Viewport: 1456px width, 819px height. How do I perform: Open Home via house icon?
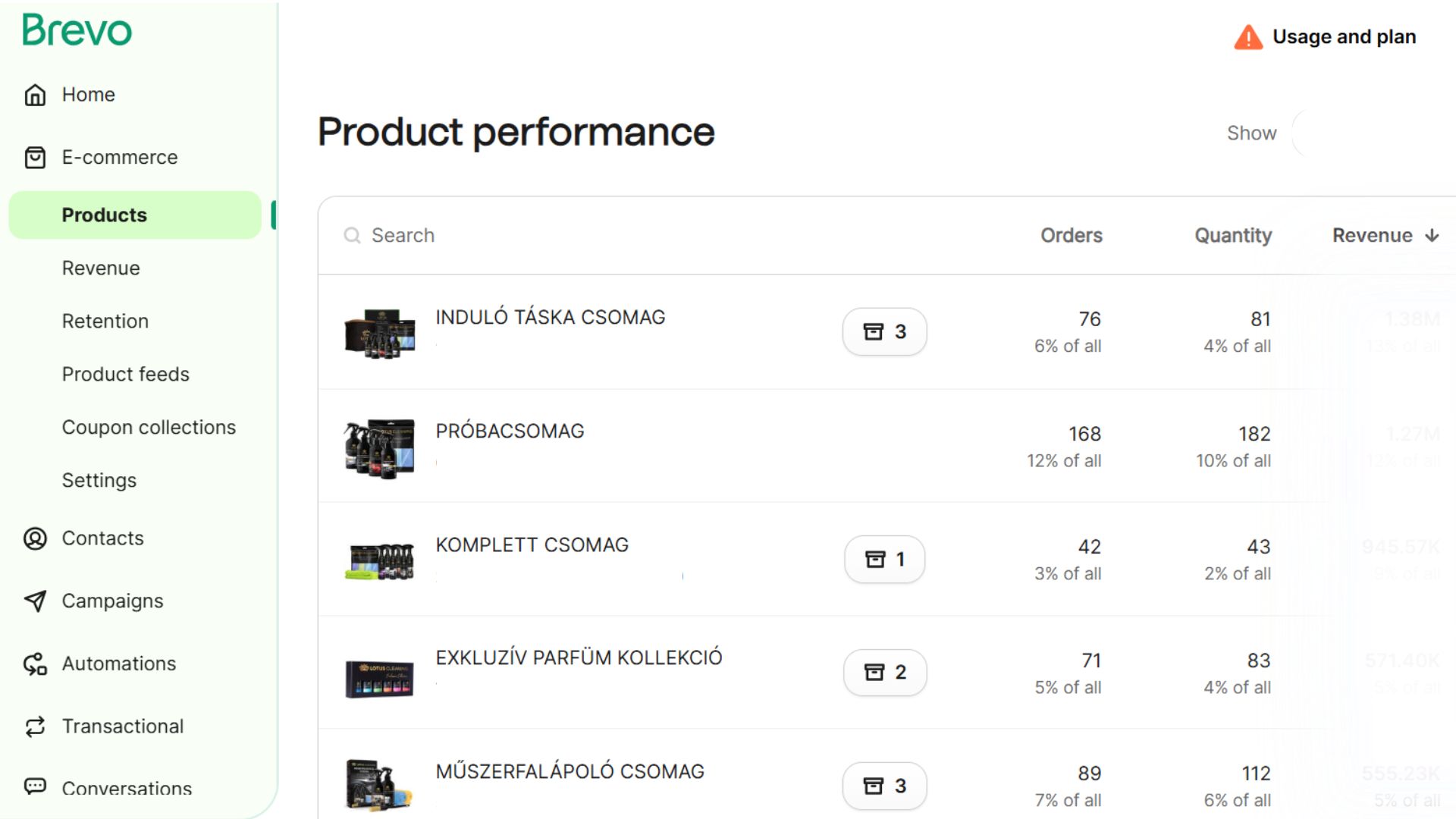(x=35, y=95)
